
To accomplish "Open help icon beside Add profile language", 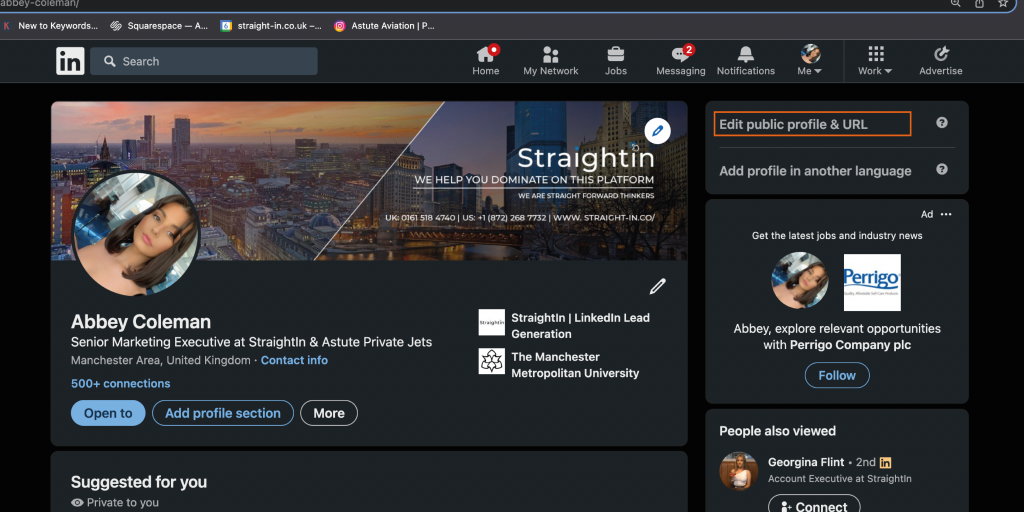I will (x=941, y=168).
